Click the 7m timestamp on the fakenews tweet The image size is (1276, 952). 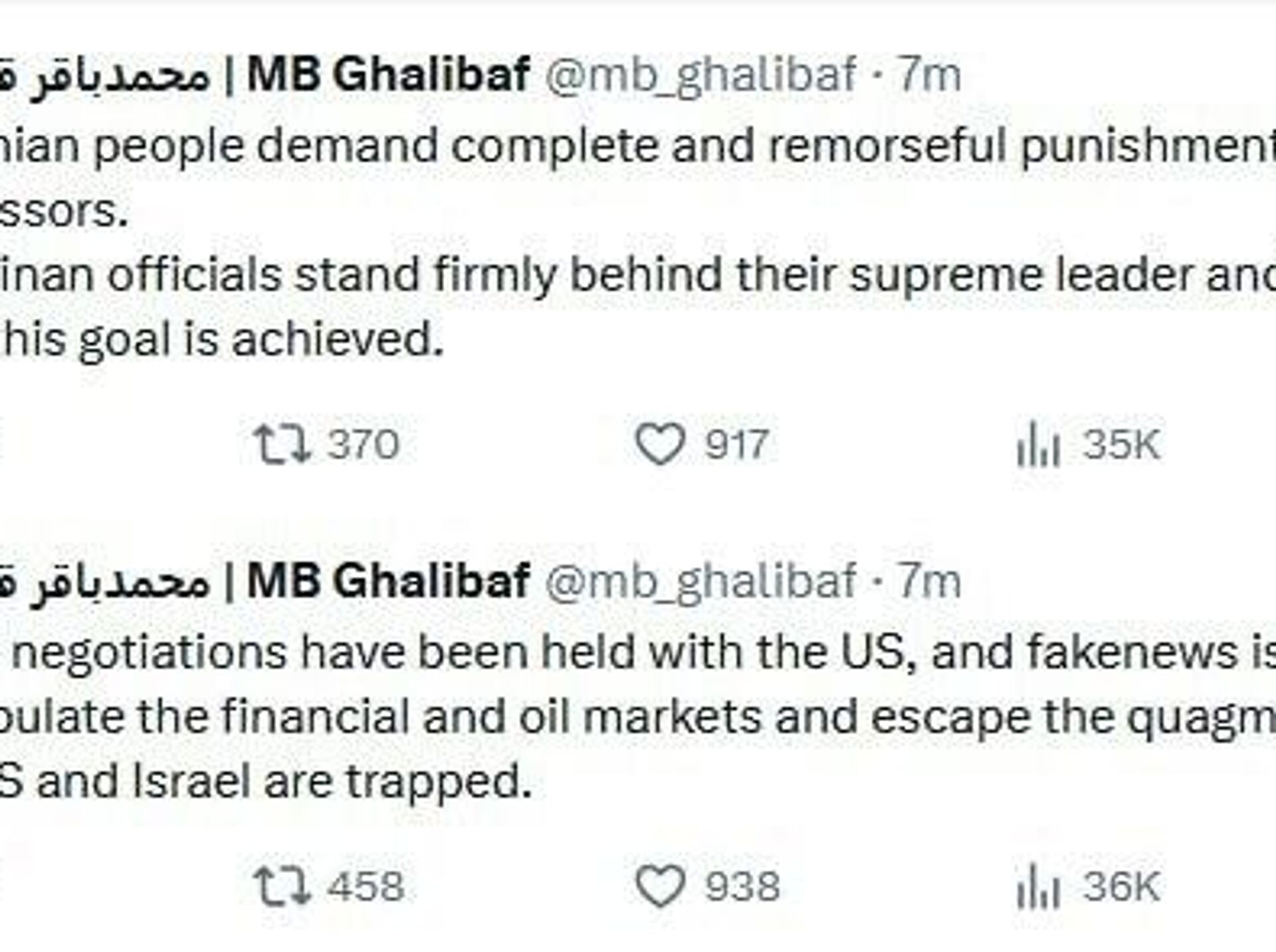930,581
